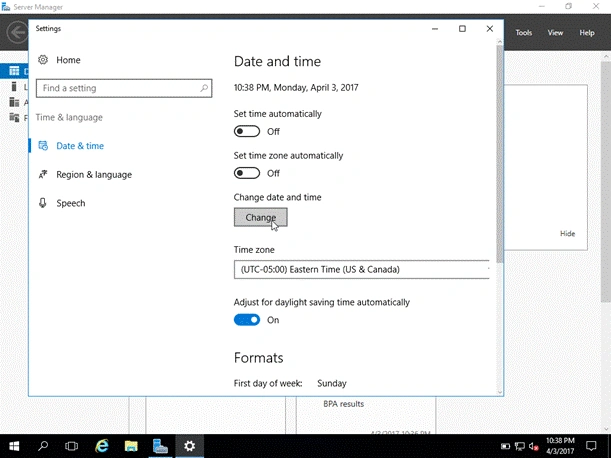The width and height of the screenshot is (611, 458).
Task: Click the Change date and time button
Action: point(261,217)
